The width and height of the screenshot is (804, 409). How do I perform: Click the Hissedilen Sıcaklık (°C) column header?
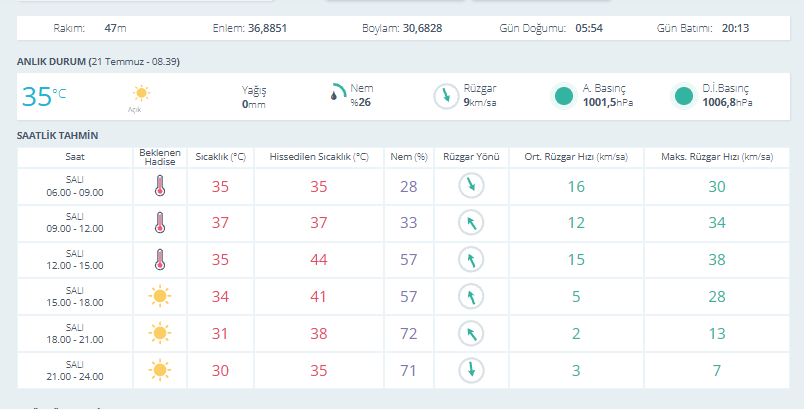[319, 157]
